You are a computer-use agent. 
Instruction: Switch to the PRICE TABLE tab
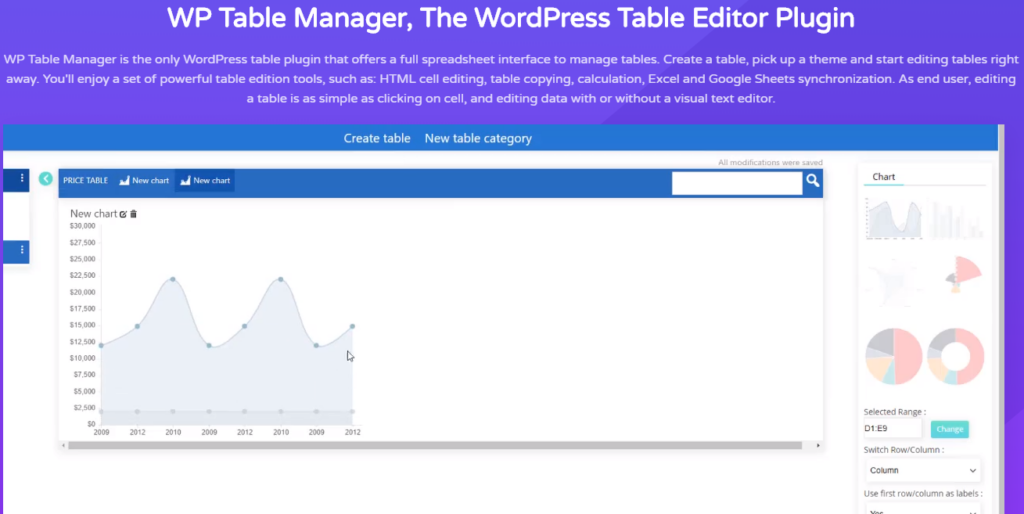tap(85, 181)
